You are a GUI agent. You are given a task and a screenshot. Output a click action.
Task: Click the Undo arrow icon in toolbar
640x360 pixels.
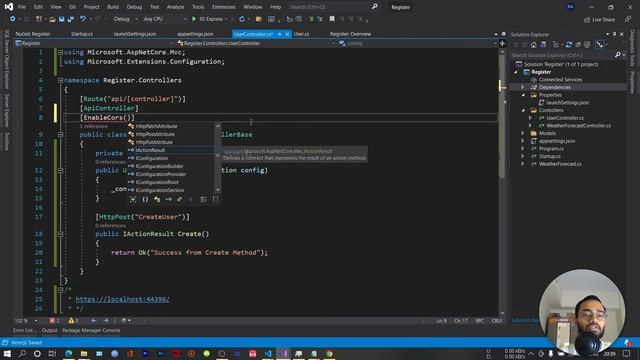tap(83, 19)
